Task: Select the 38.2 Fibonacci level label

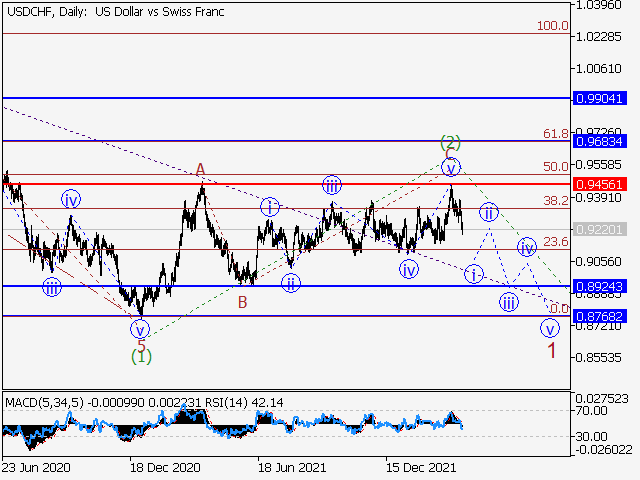Action: (556, 200)
